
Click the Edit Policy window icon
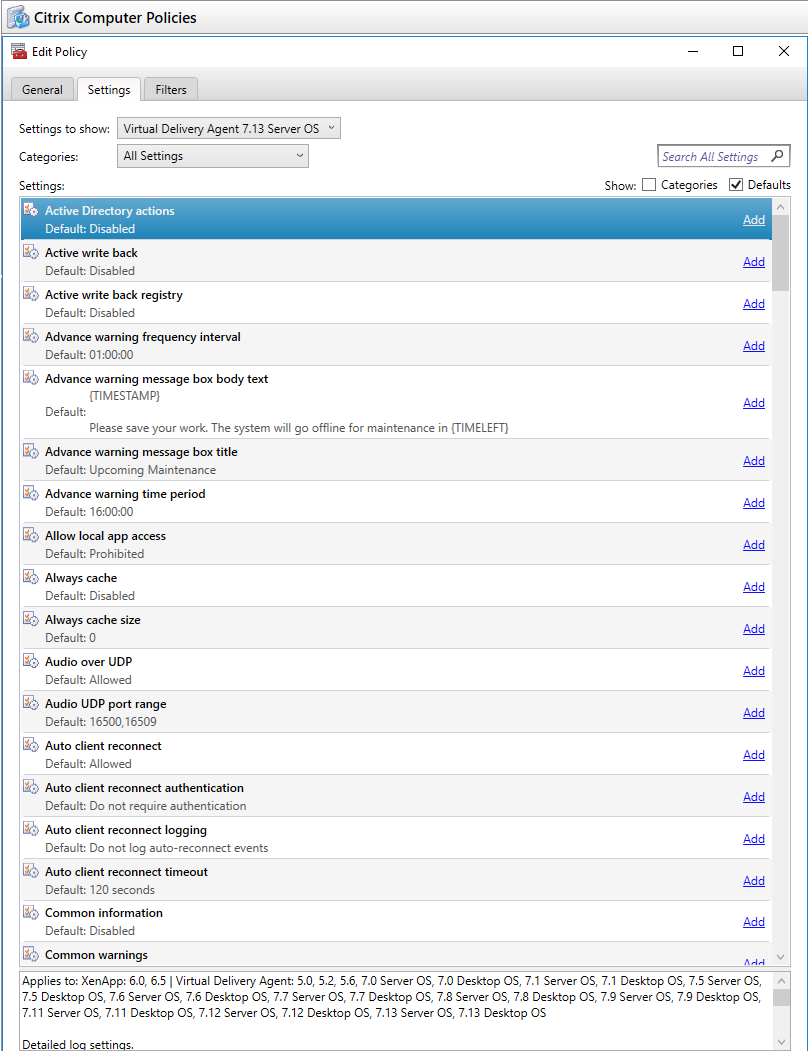pyautogui.click(x=19, y=52)
